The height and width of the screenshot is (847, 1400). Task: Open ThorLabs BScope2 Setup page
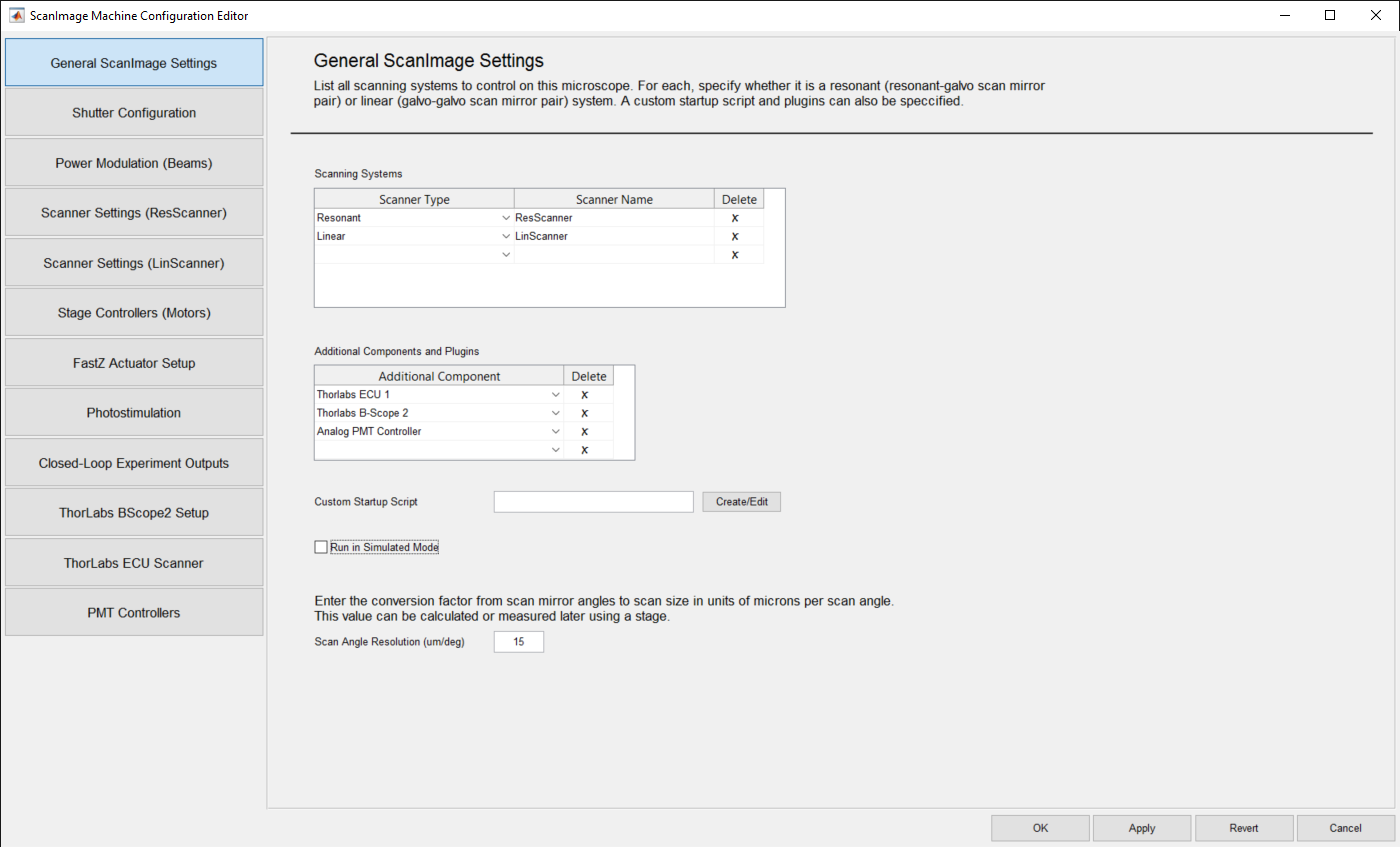pos(134,512)
